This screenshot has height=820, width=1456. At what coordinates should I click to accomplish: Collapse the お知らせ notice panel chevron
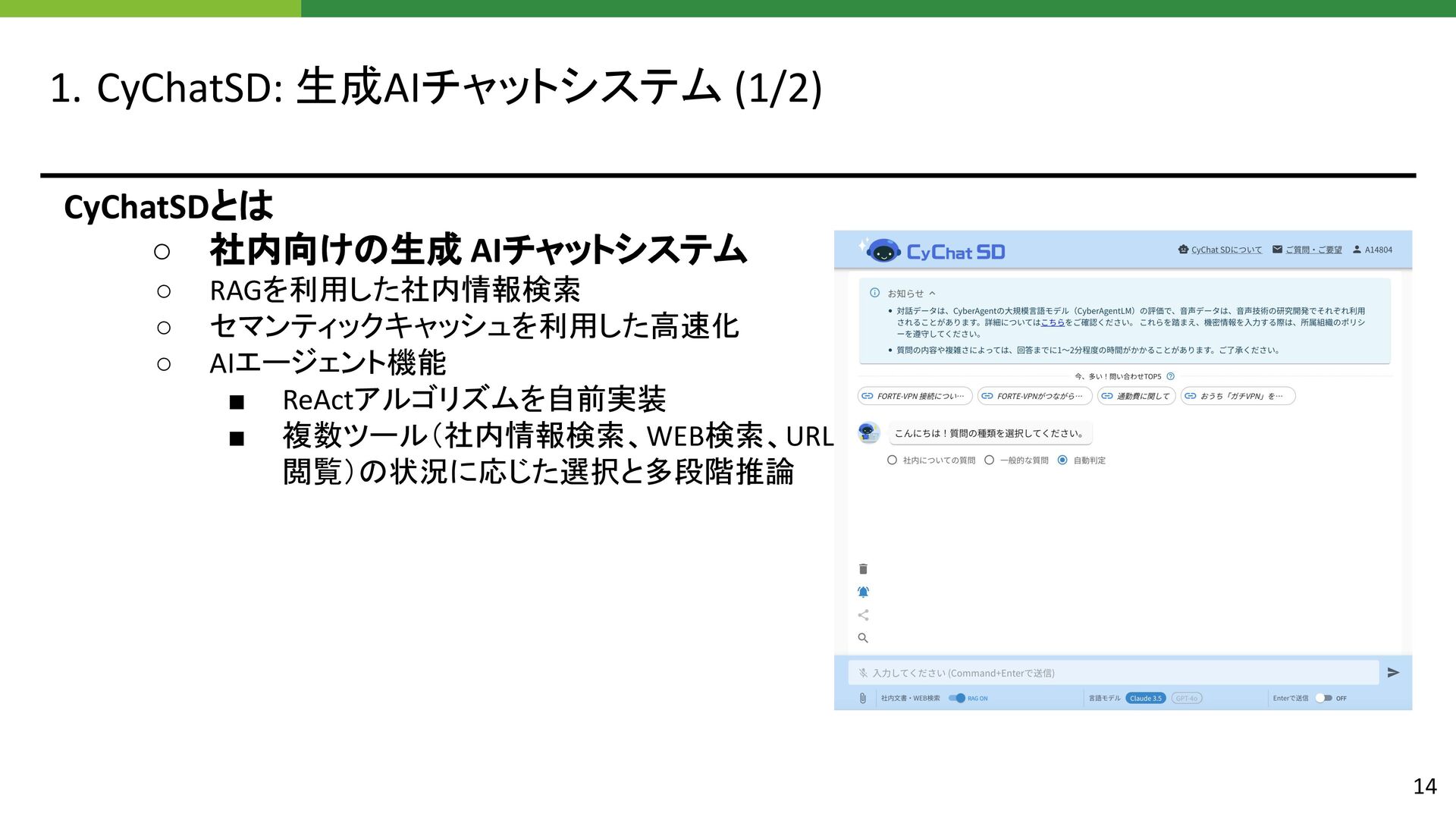pos(932,293)
